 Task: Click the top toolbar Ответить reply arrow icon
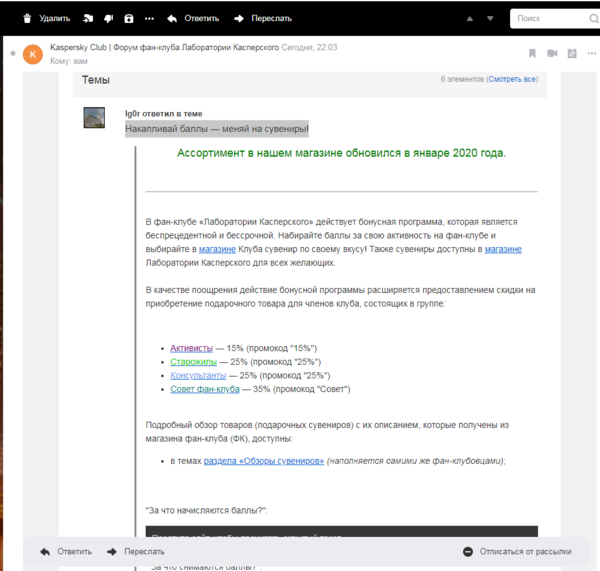click(x=172, y=18)
